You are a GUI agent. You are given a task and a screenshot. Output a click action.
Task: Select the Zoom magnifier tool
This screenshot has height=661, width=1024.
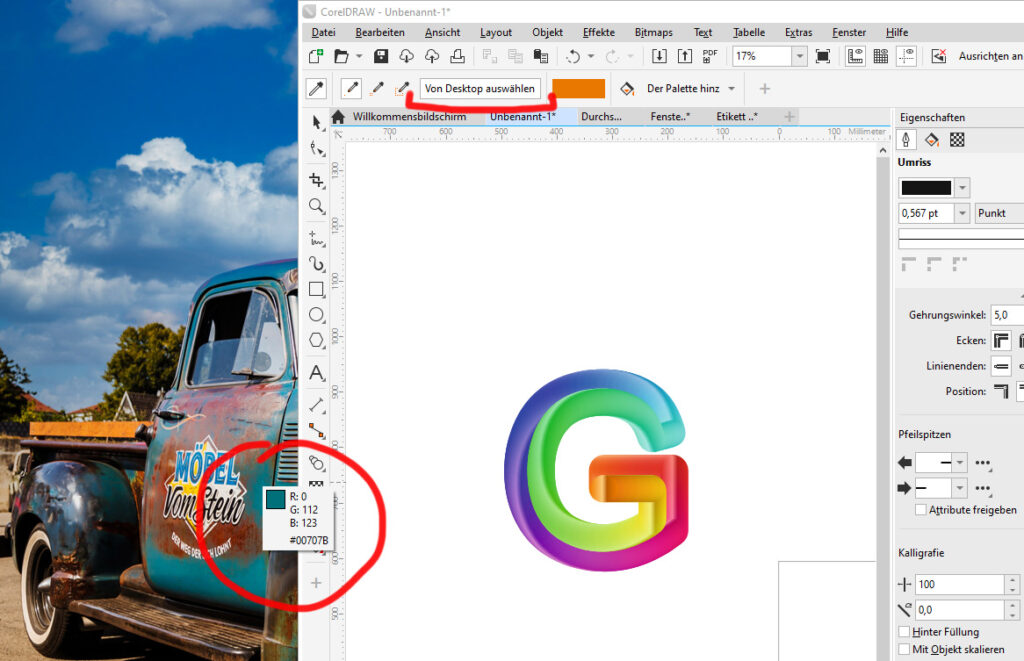[x=317, y=206]
